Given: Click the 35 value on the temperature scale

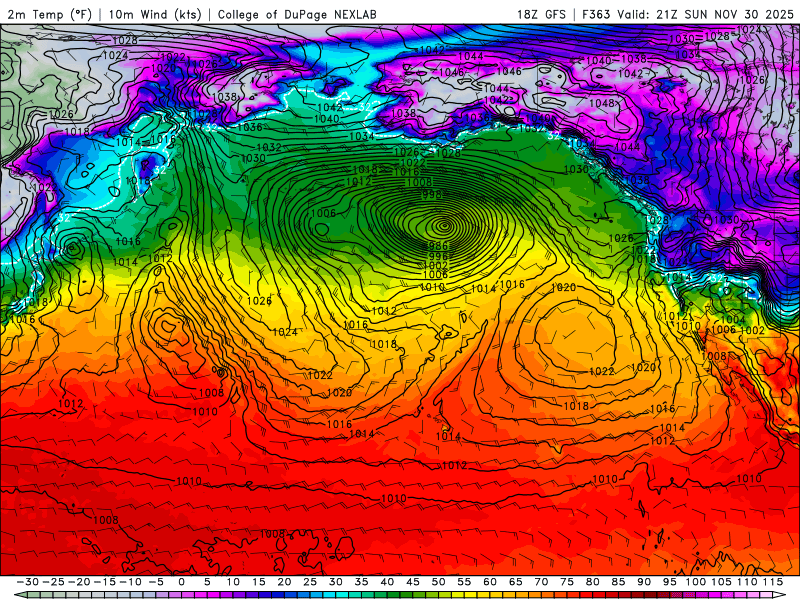Looking at the screenshot, I should (361, 582).
